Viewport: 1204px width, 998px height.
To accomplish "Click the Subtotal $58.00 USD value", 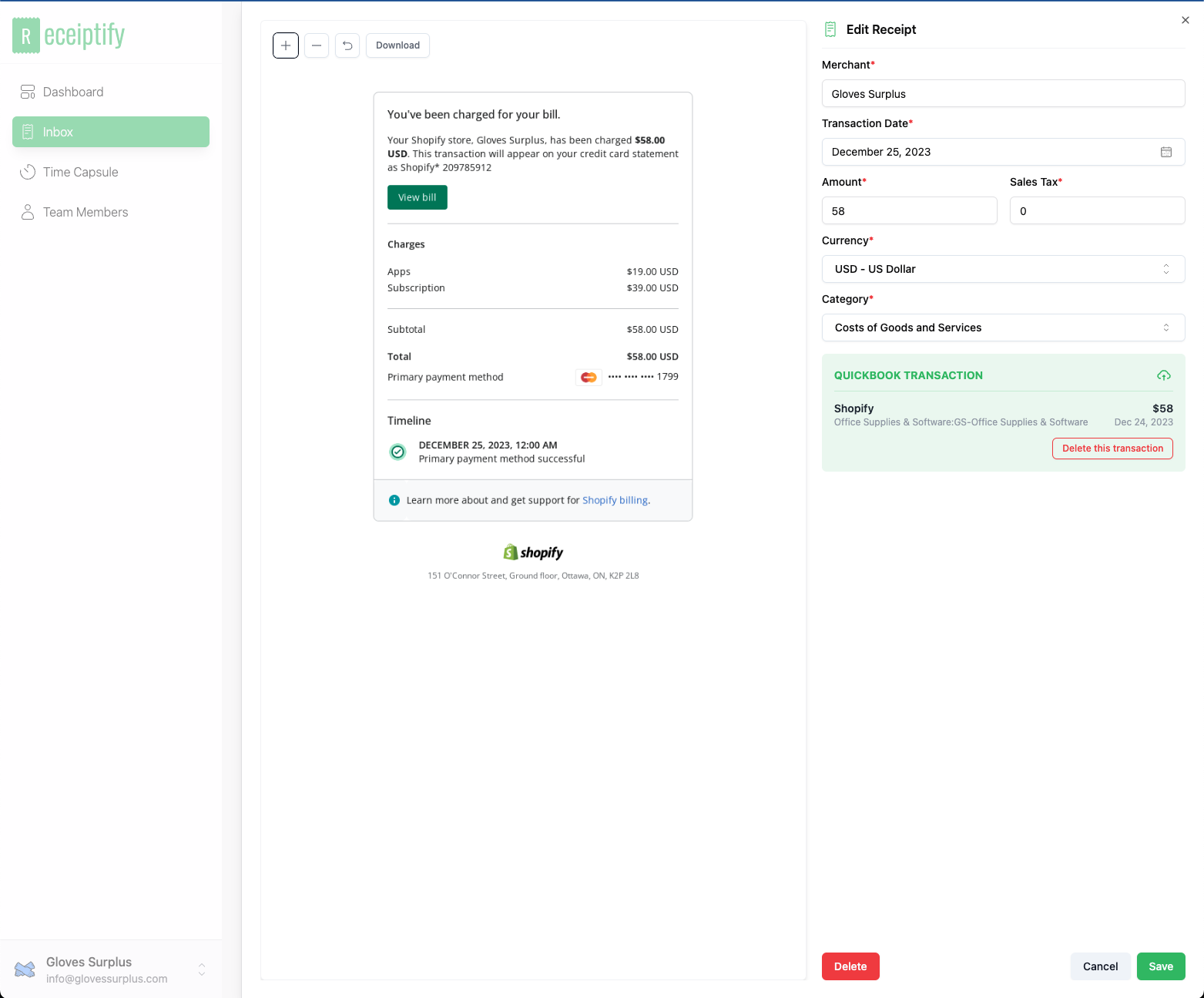I will (652, 329).
